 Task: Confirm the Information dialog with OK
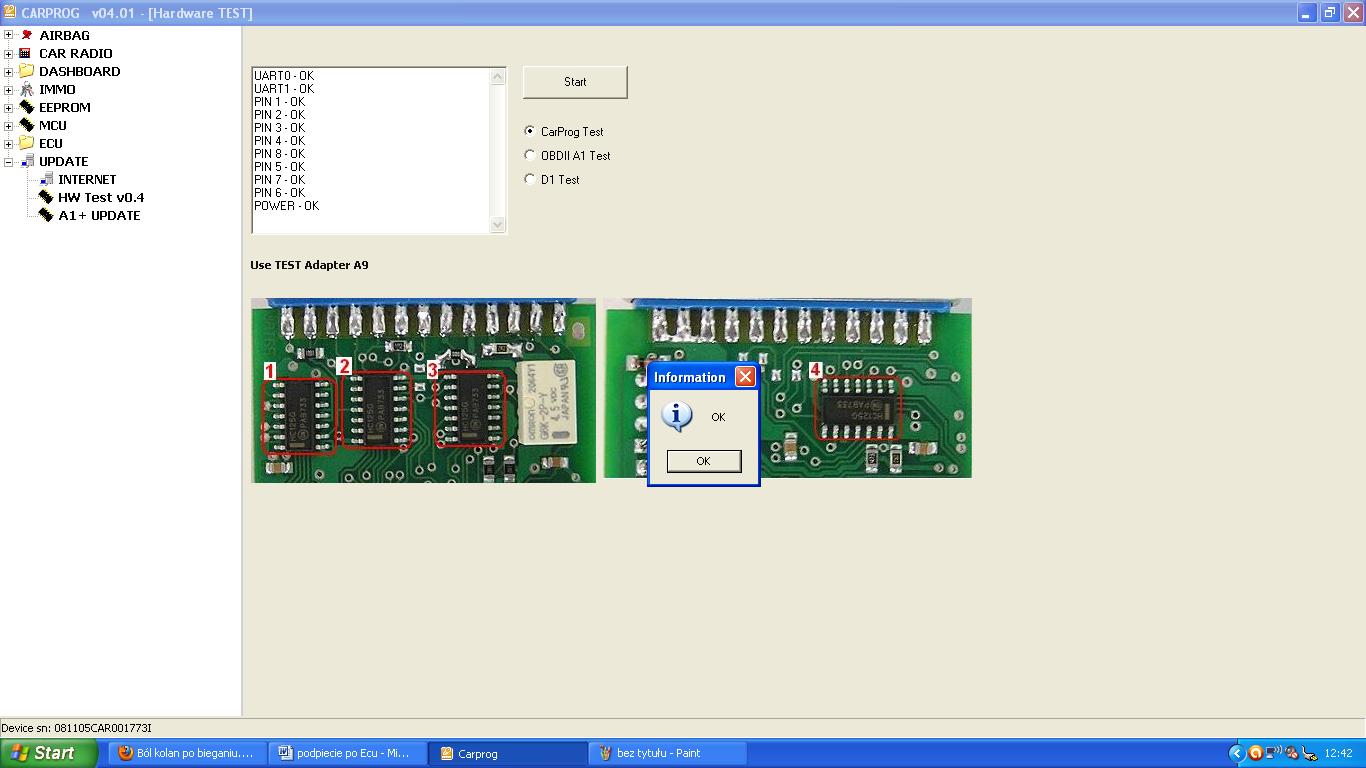pyautogui.click(x=704, y=460)
